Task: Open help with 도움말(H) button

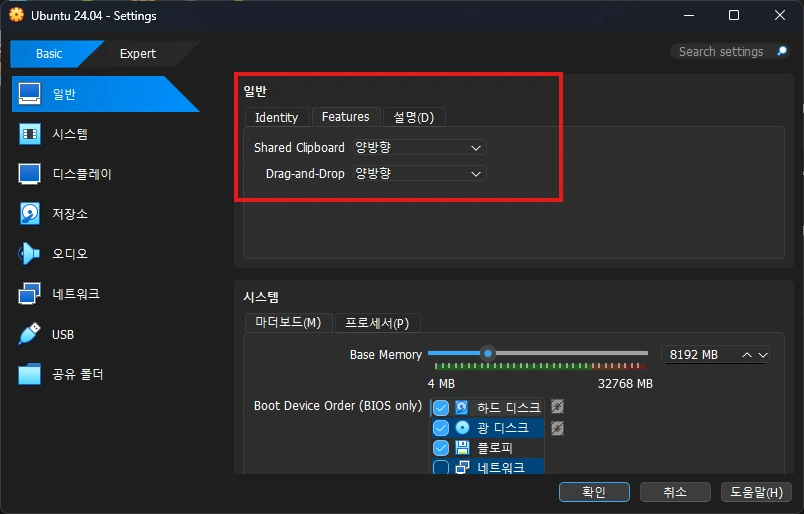Action: (x=756, y=492)
